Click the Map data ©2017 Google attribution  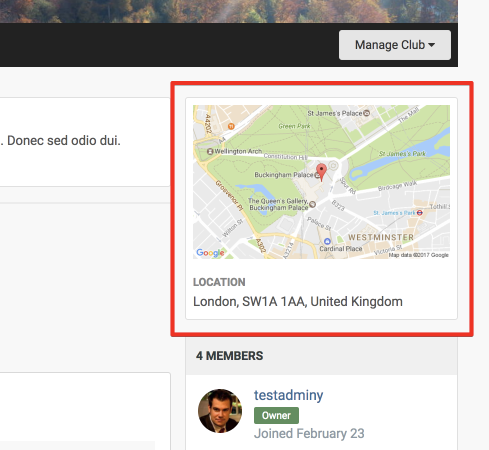(419, 255)
